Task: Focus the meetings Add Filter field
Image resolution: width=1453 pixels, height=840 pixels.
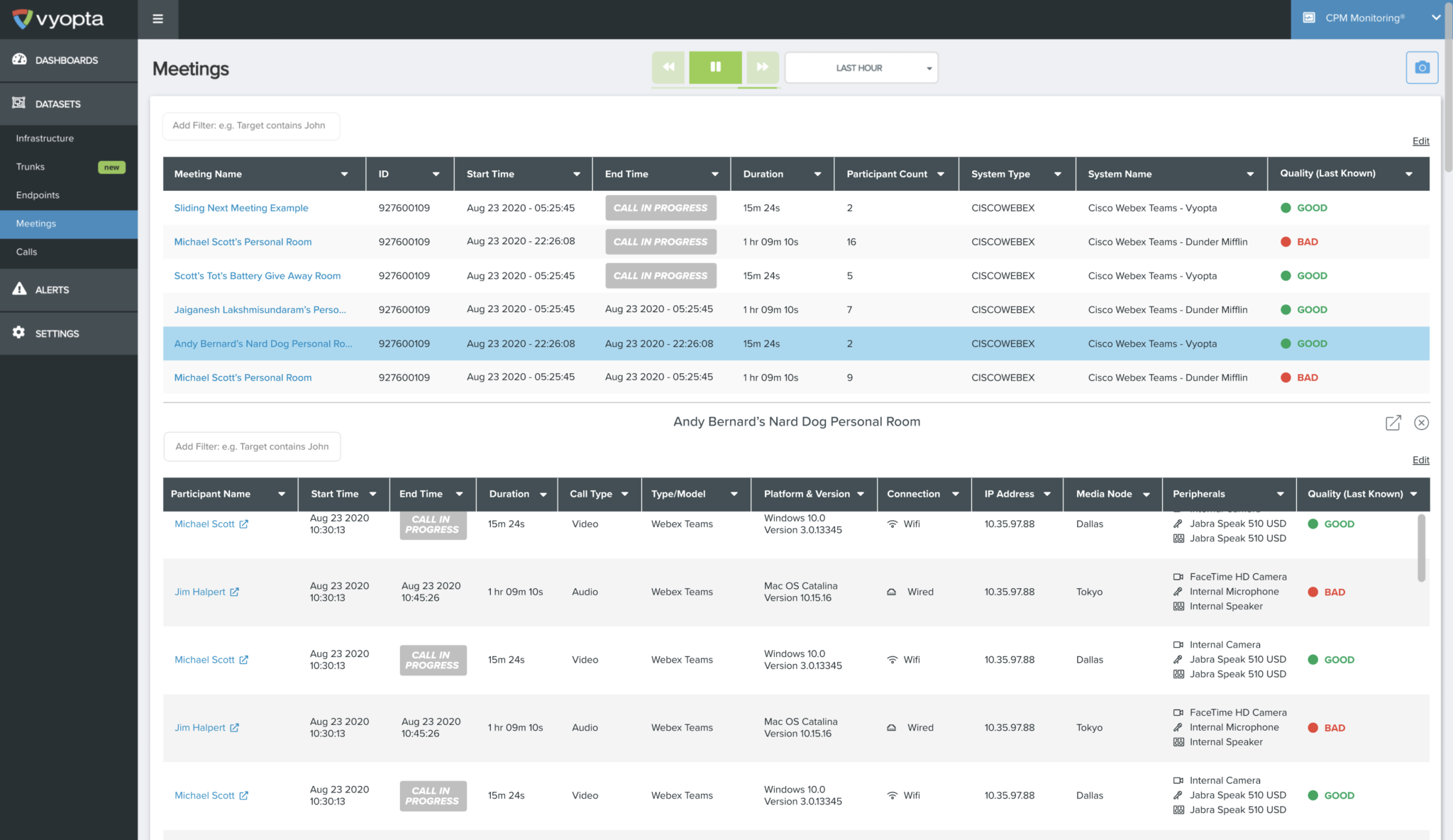Action: 251,126
